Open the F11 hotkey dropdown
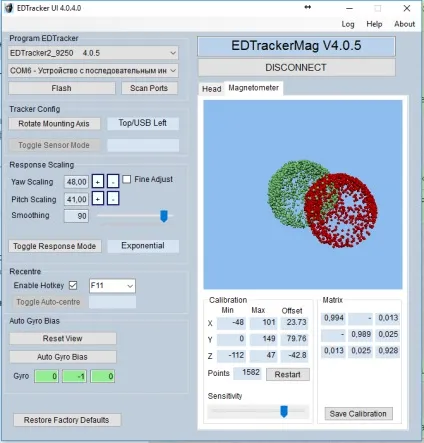424x443 pixels. click(112, 286)
